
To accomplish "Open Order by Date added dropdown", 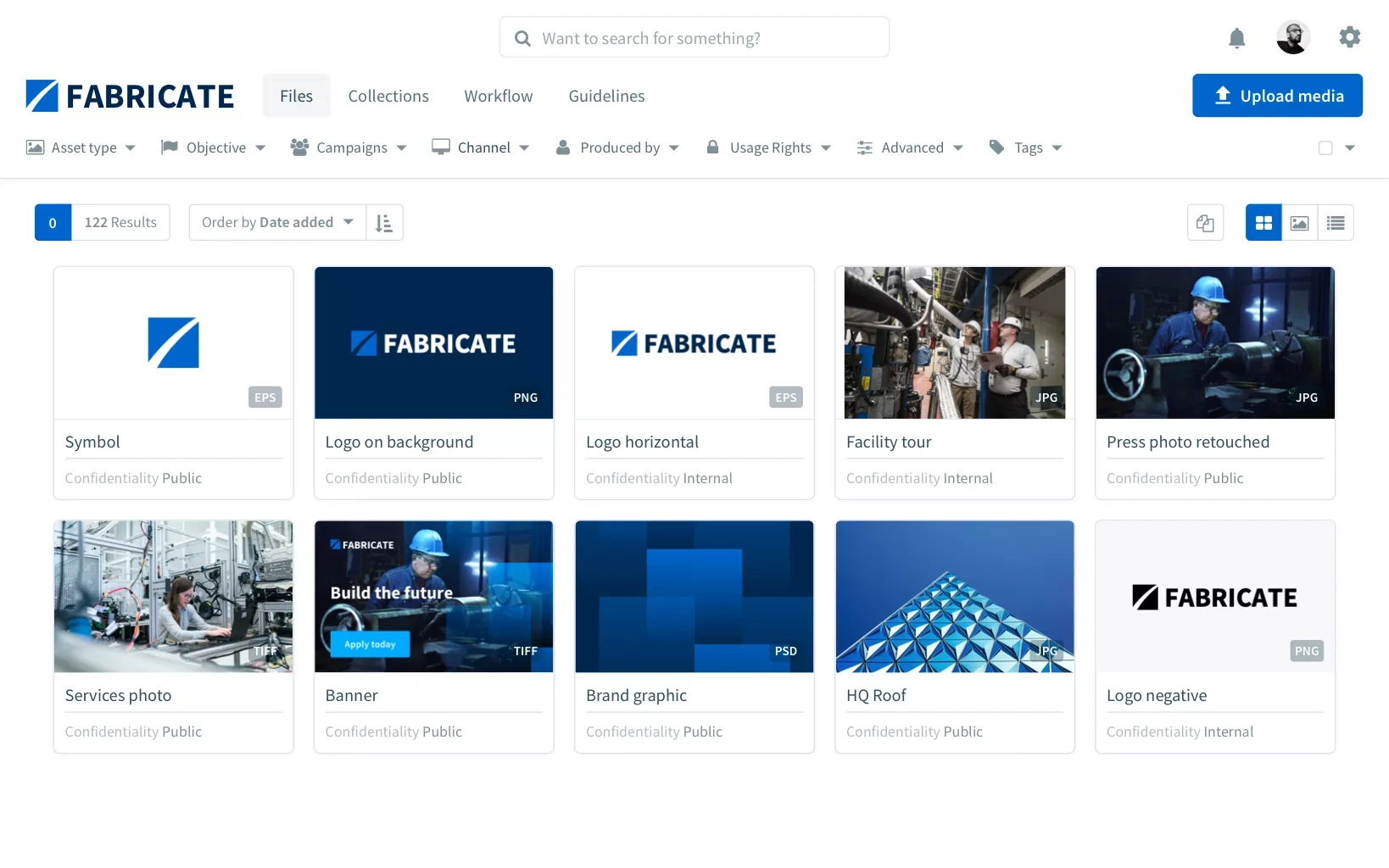I will tap(277, 222).
